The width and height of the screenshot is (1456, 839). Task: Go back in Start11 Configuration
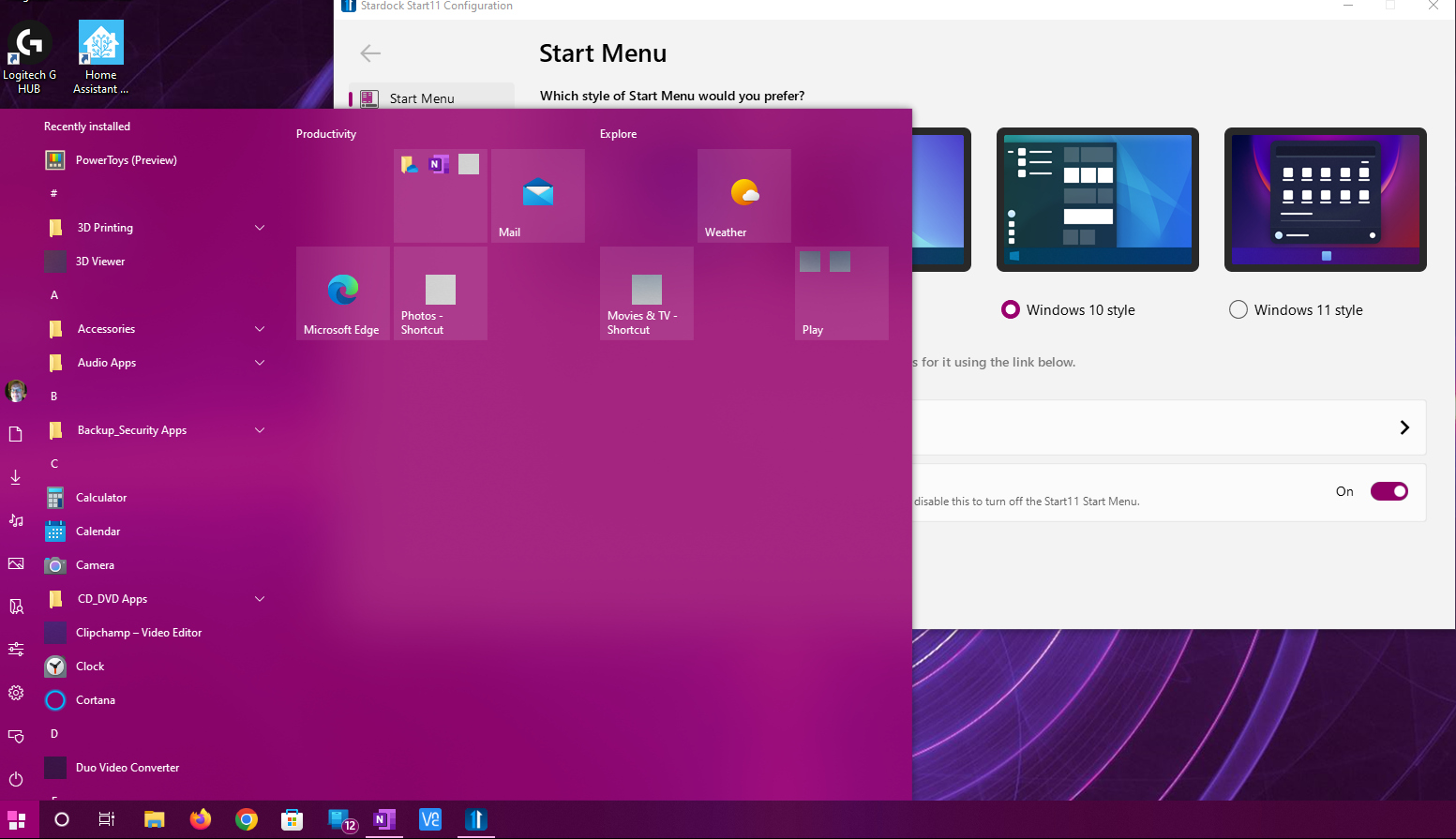tap(370, 53)
